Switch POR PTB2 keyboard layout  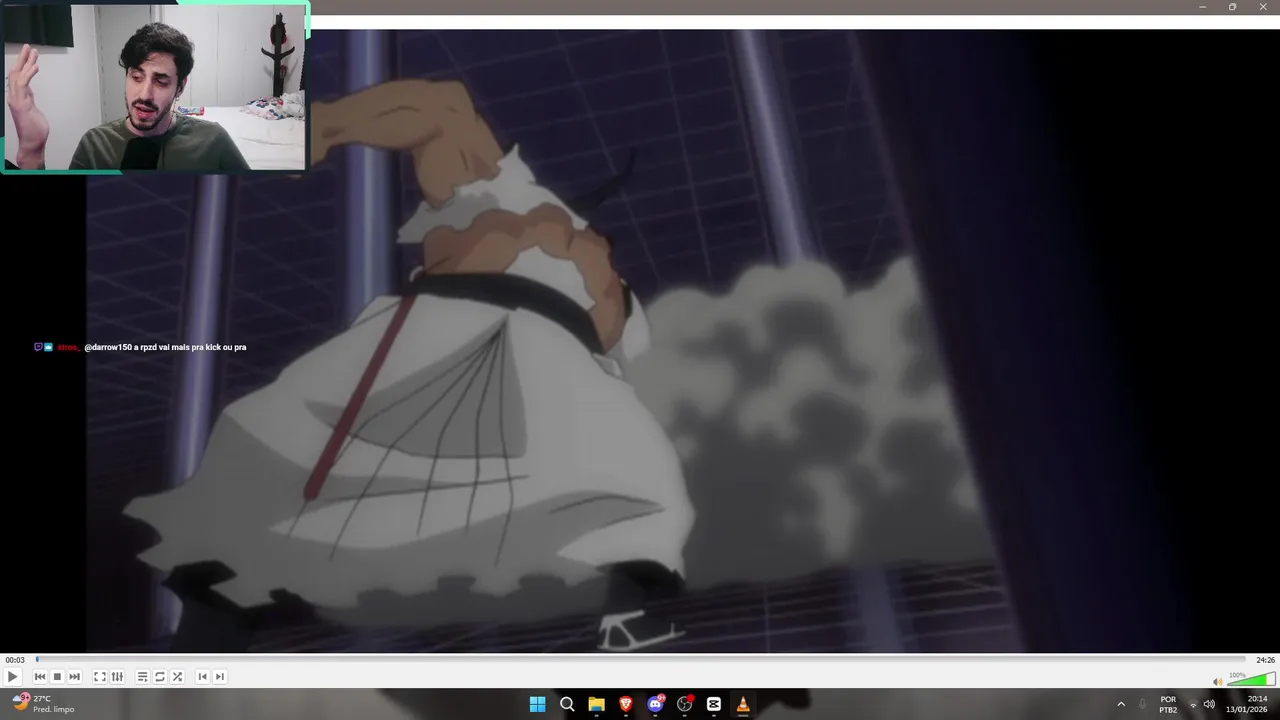pos(1168,704)
